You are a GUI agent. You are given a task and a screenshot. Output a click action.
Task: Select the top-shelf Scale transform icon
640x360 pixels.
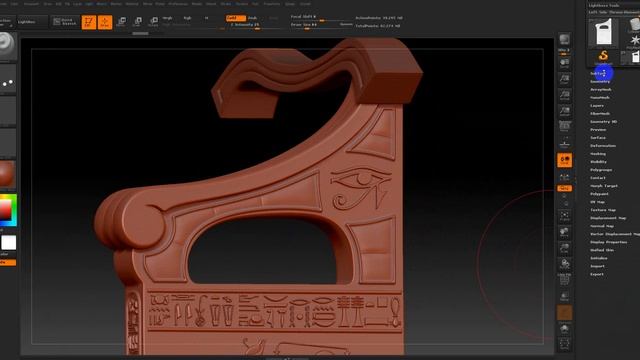(x=137, y=22)
